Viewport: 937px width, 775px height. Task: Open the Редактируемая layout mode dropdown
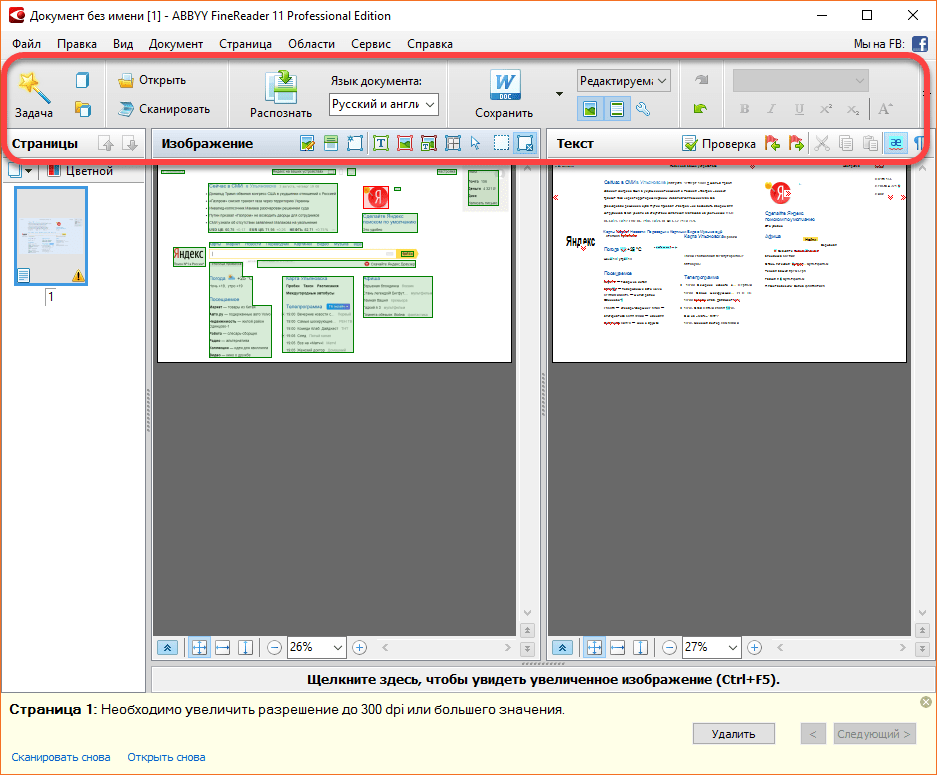click(x=623, y=80)
